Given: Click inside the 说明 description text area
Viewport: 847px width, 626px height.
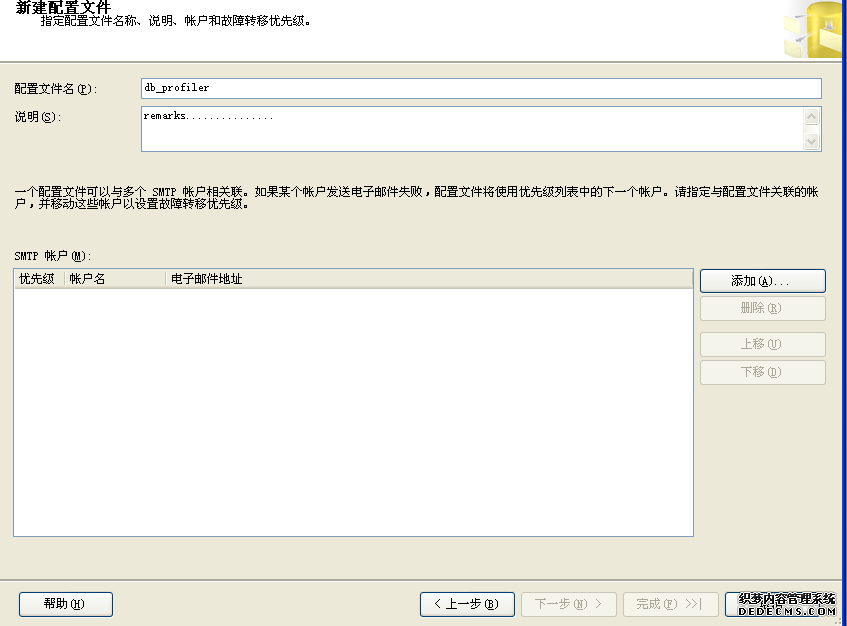Looking at the screenshot, I should click(x=472, y=129).
